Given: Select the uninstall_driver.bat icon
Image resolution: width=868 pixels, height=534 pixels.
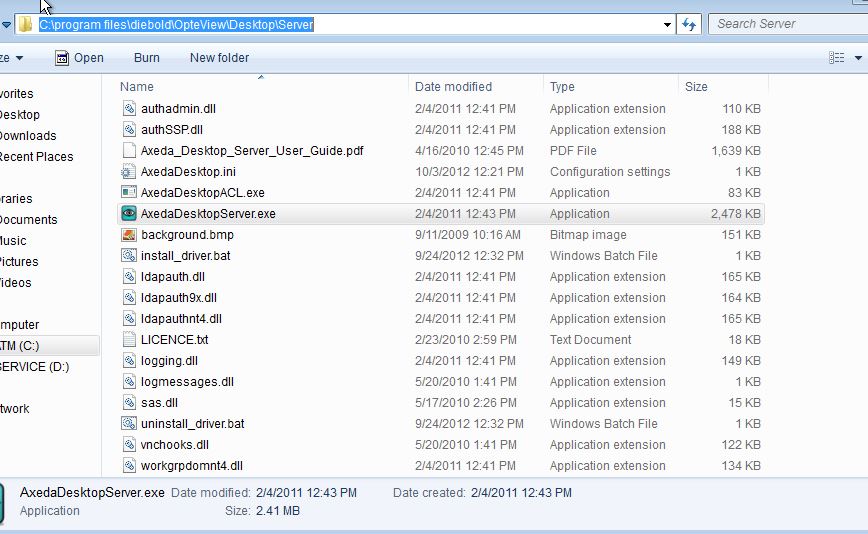Looking at the screenshot, I should click(129, 424).
